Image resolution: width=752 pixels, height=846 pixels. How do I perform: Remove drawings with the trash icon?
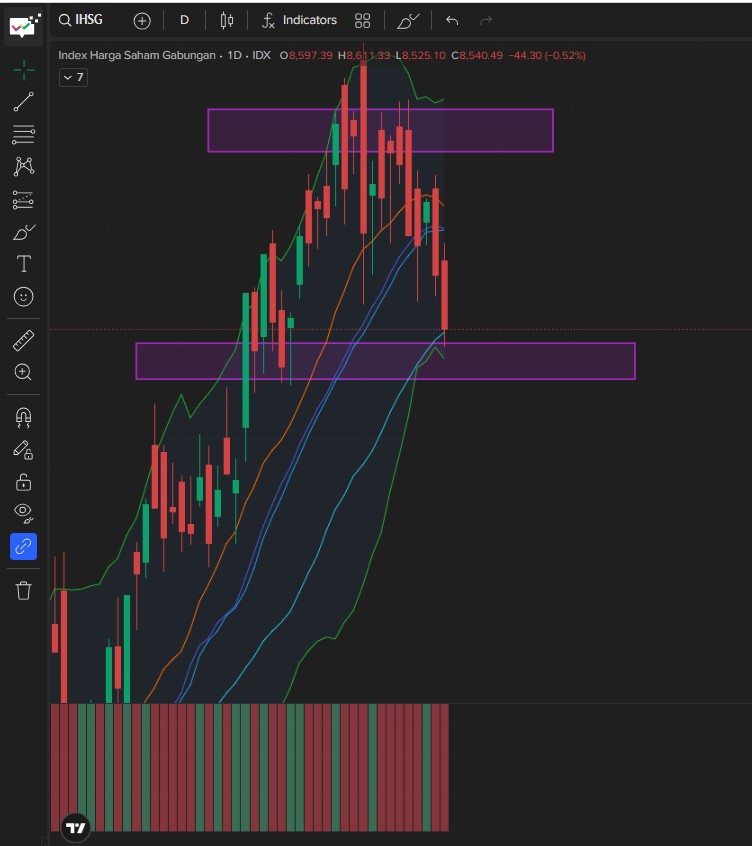(x=23, y=590)
